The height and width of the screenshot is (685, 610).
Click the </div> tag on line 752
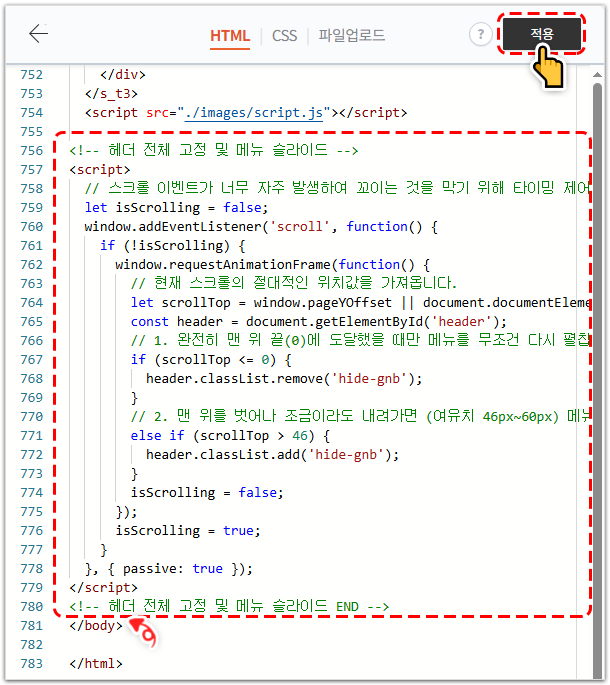[123, 75]
